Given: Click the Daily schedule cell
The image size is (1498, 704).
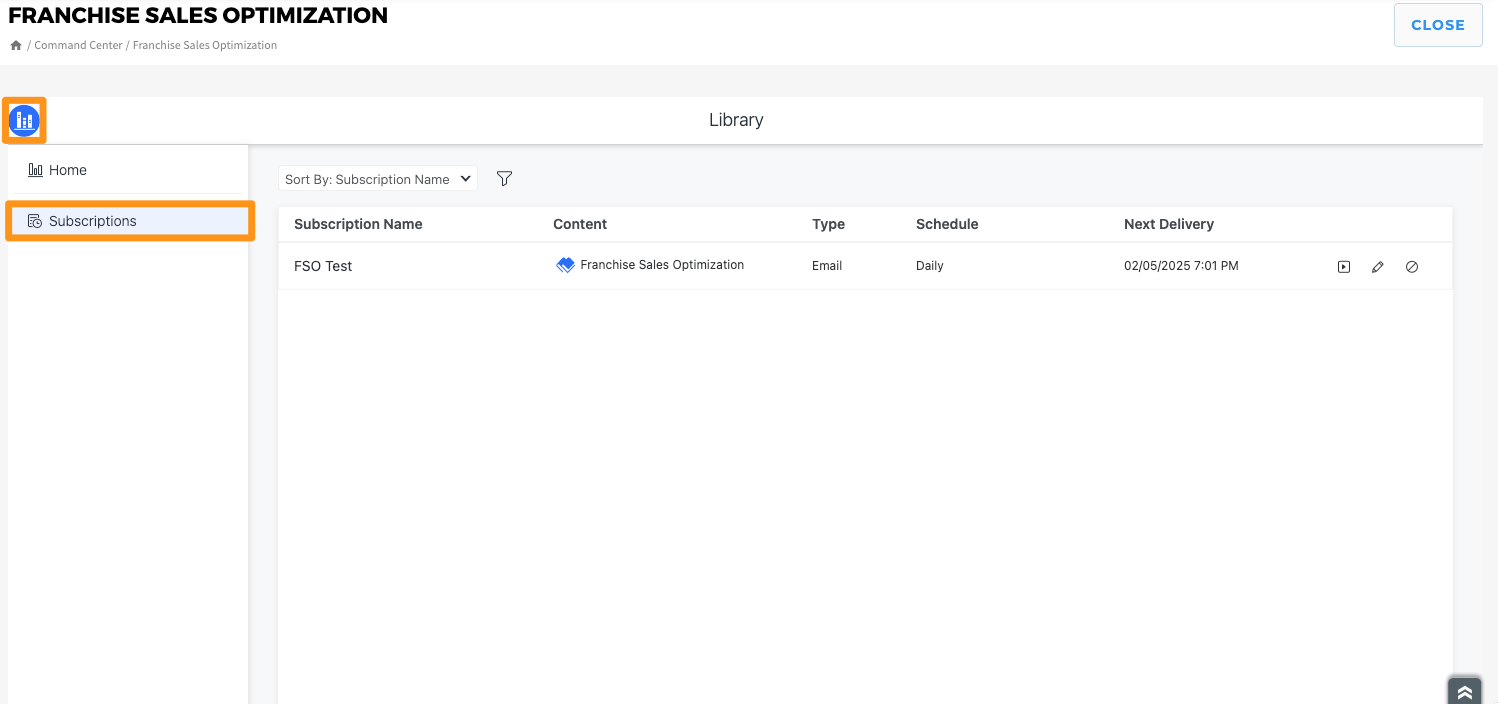Looking at the screenshot, I should point(930,266).
